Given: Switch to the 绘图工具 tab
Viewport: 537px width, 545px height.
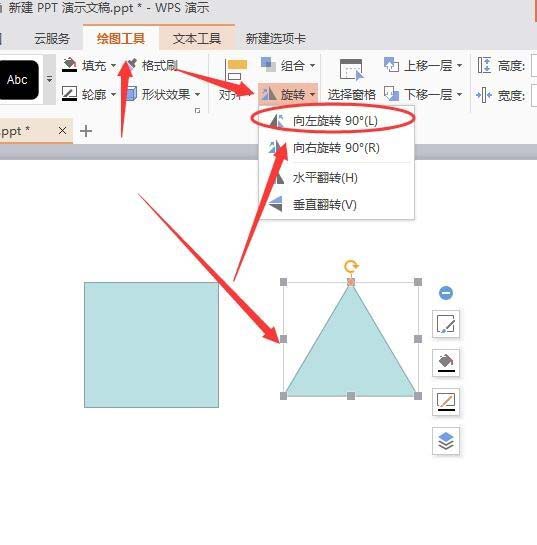Looking at the screenshot, I should pos(121,39).
